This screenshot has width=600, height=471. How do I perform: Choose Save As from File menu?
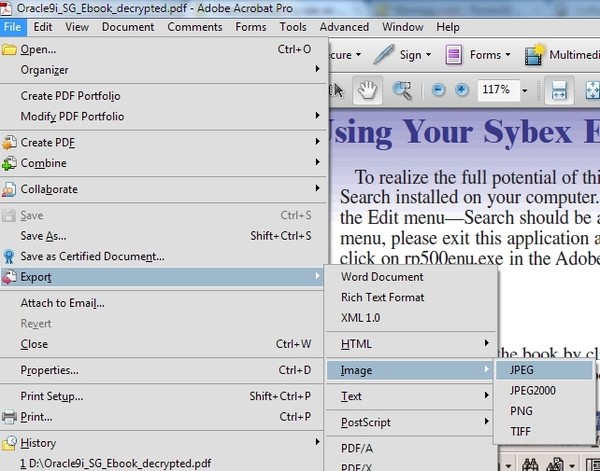coord(163,236)
